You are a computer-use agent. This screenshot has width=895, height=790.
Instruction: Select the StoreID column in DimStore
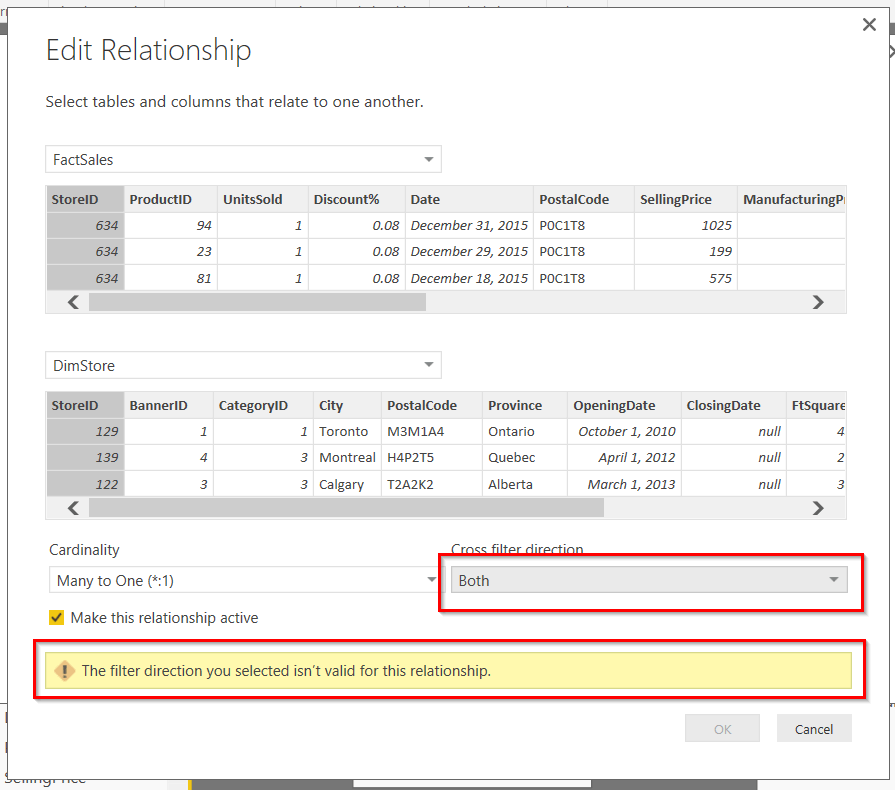coord(75,405)
